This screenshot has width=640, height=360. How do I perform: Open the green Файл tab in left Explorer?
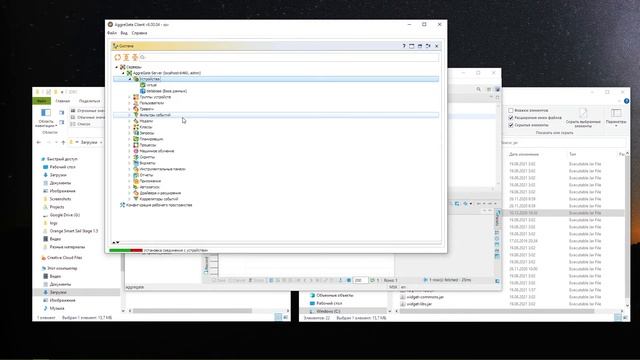42,101
